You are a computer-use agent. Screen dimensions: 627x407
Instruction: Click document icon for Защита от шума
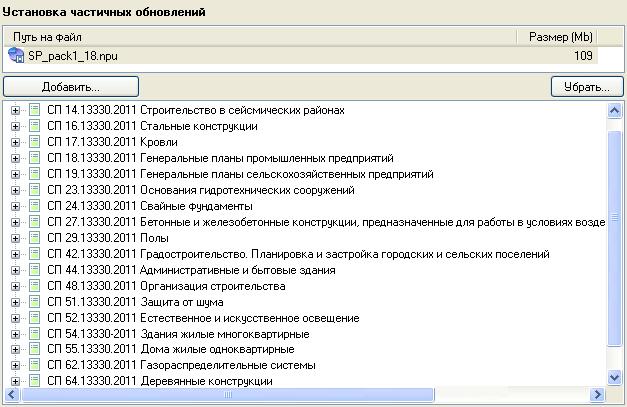pos(34,302)
